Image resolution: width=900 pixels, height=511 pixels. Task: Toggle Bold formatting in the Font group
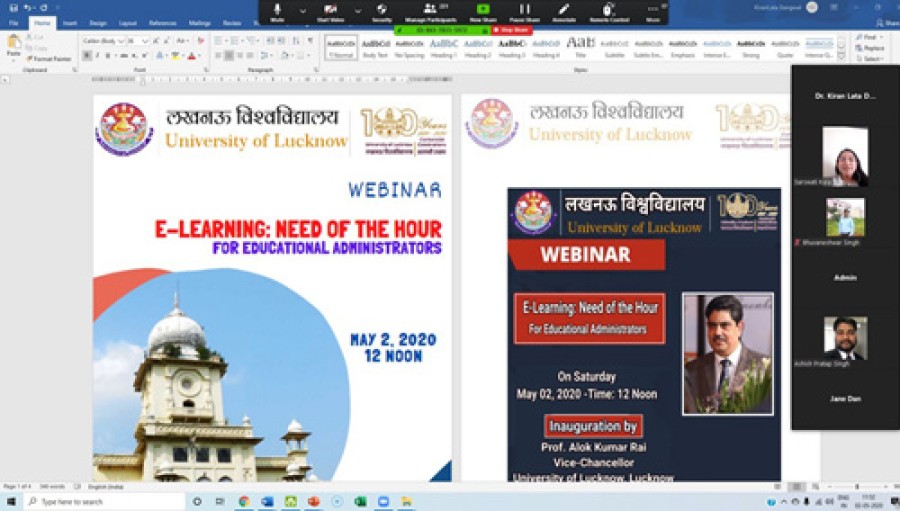click(x=87, y=55)
